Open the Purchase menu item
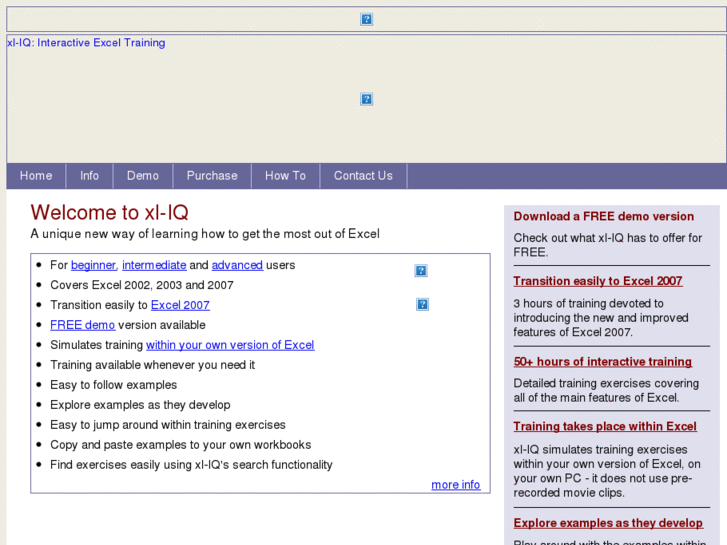Image resolution: width=727 pixels, height=545 pixels. click(212, 176)
